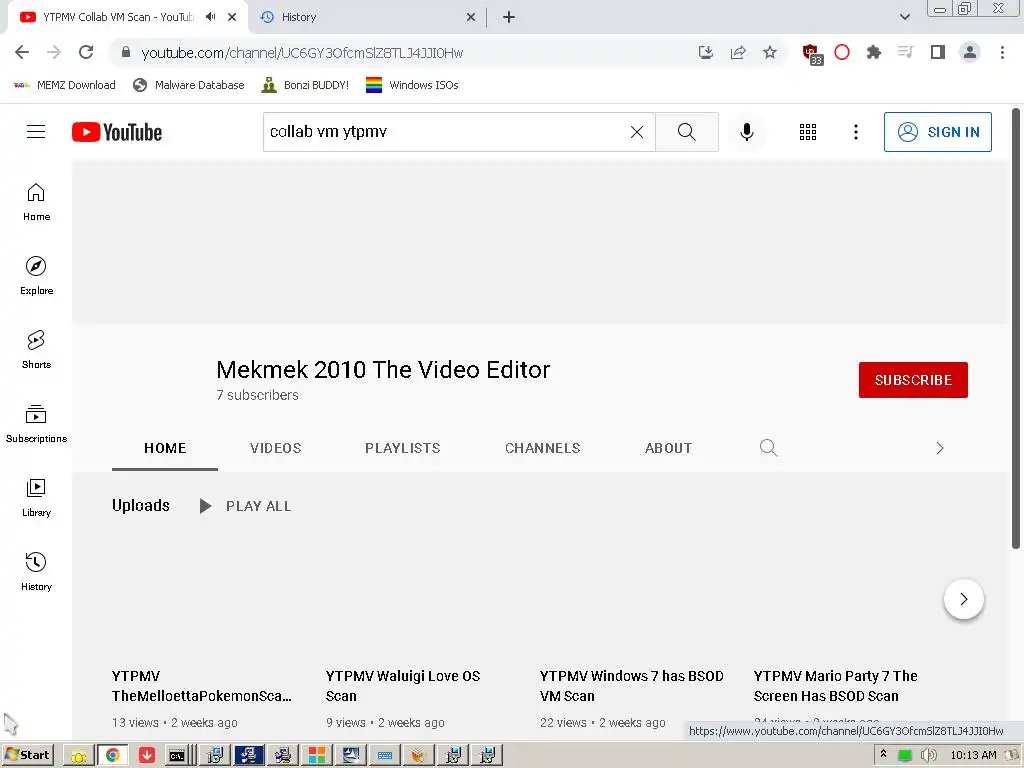Screen dimensions: 1024x768
Task: Open History in the YouTube sidebar
Action: (37, 571)
